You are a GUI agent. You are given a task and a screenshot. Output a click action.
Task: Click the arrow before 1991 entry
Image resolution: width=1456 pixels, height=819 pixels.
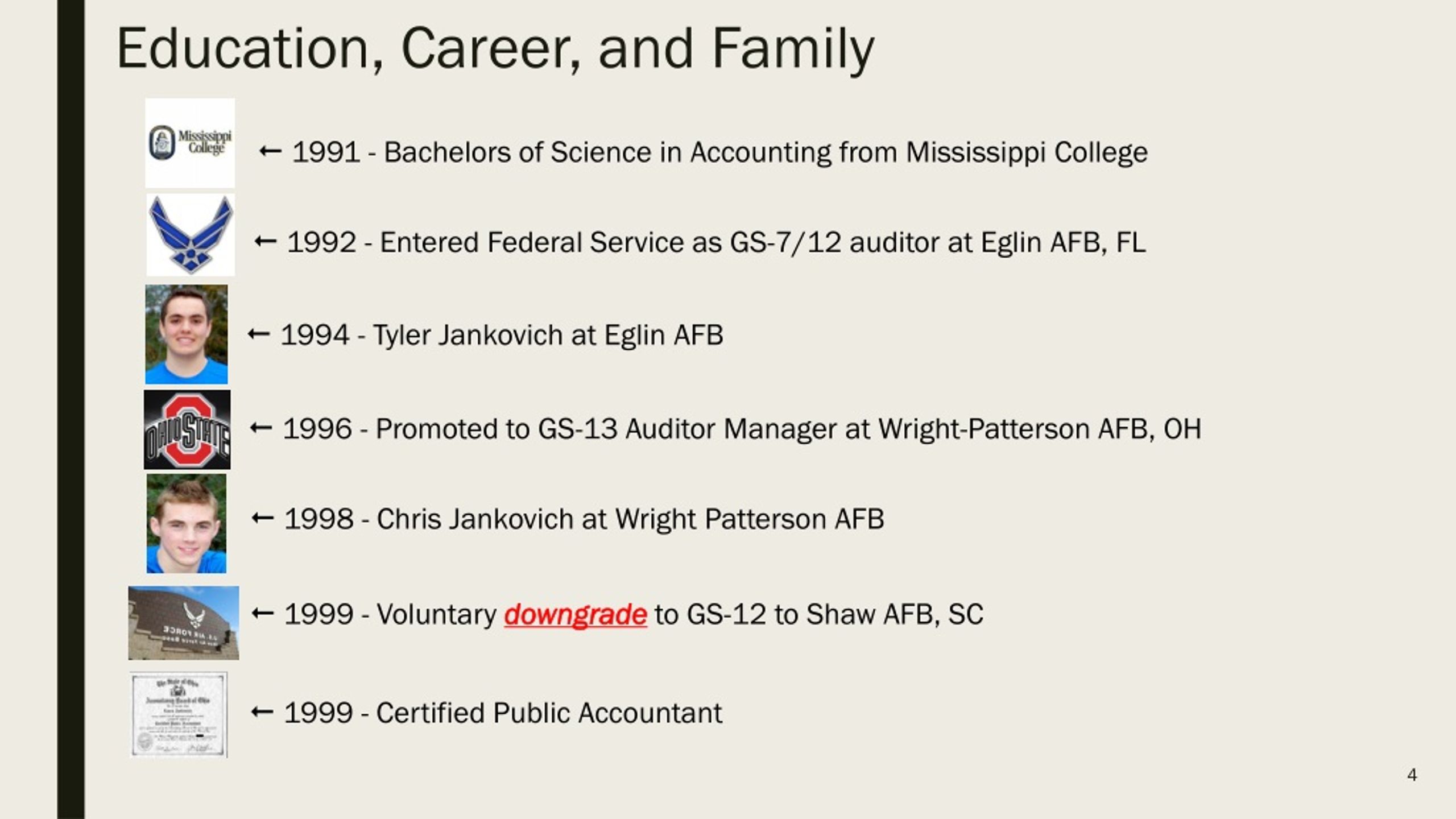pos(270,151)
